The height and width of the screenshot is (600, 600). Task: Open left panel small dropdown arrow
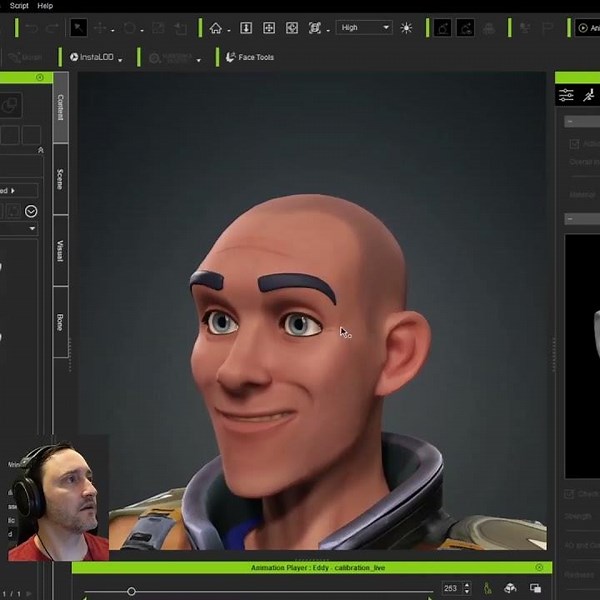32,228
